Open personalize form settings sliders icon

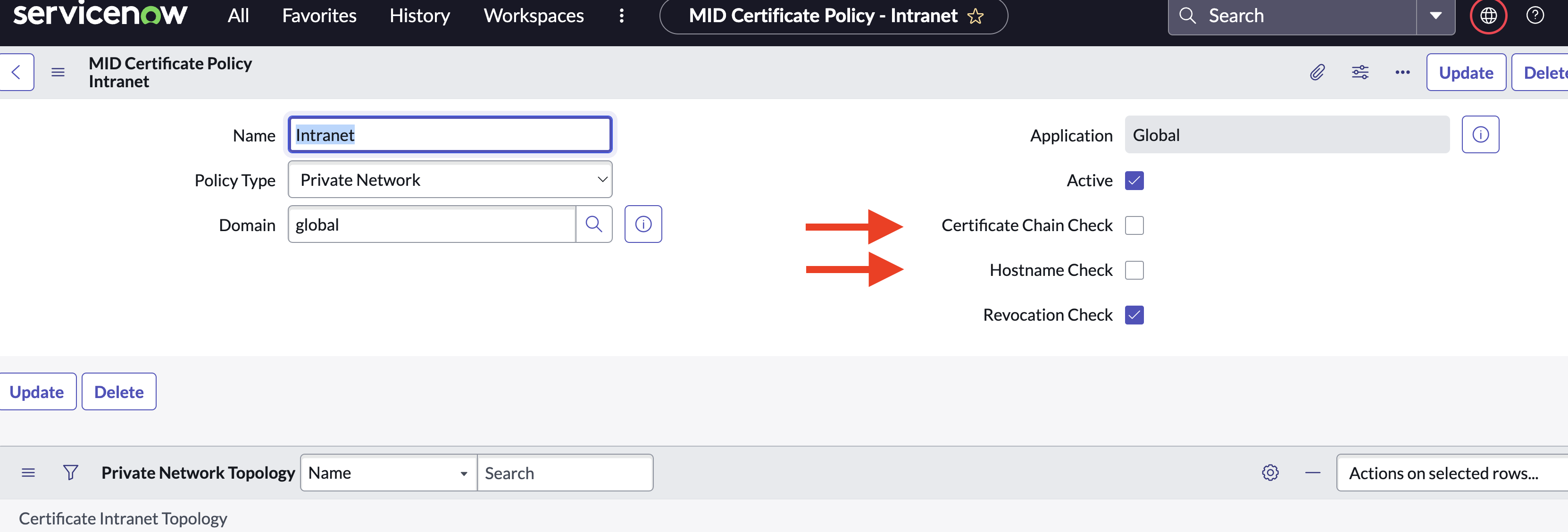point(1360,73)
